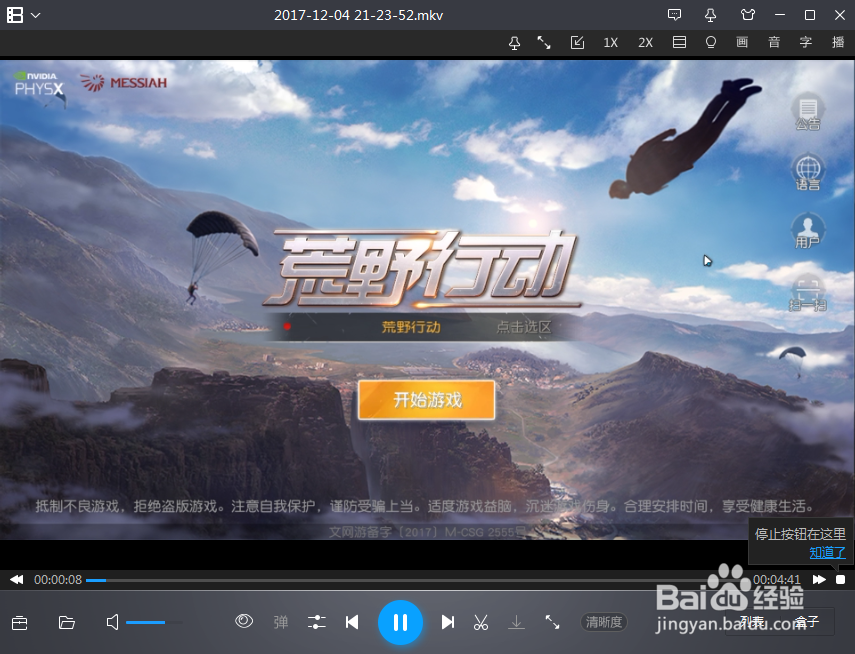
Task: Toggle 弹 danmaku comments
Action: click(281, 622)
